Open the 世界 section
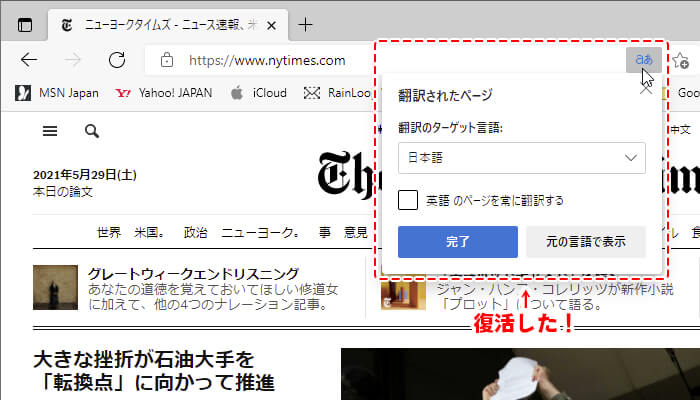700x400 pixels. coord(109,233)
